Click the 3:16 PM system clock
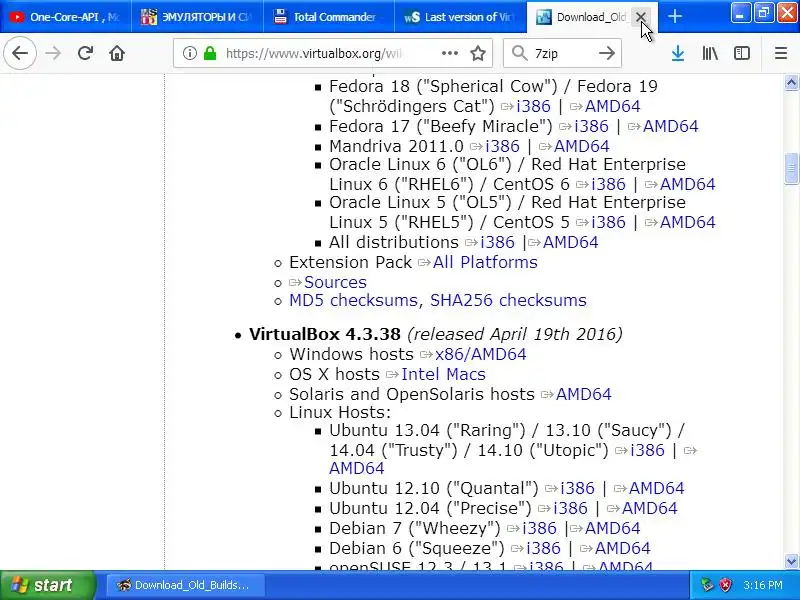 click(762, 585)
